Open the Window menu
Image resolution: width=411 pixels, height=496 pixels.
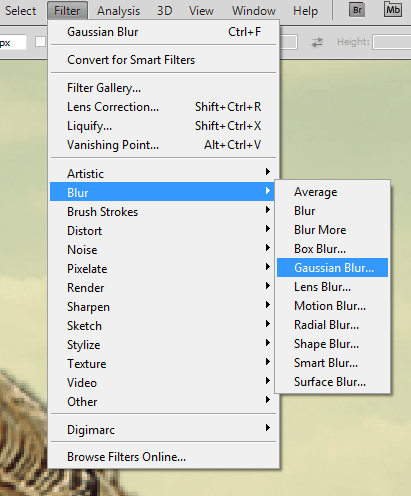pos(254,11)
